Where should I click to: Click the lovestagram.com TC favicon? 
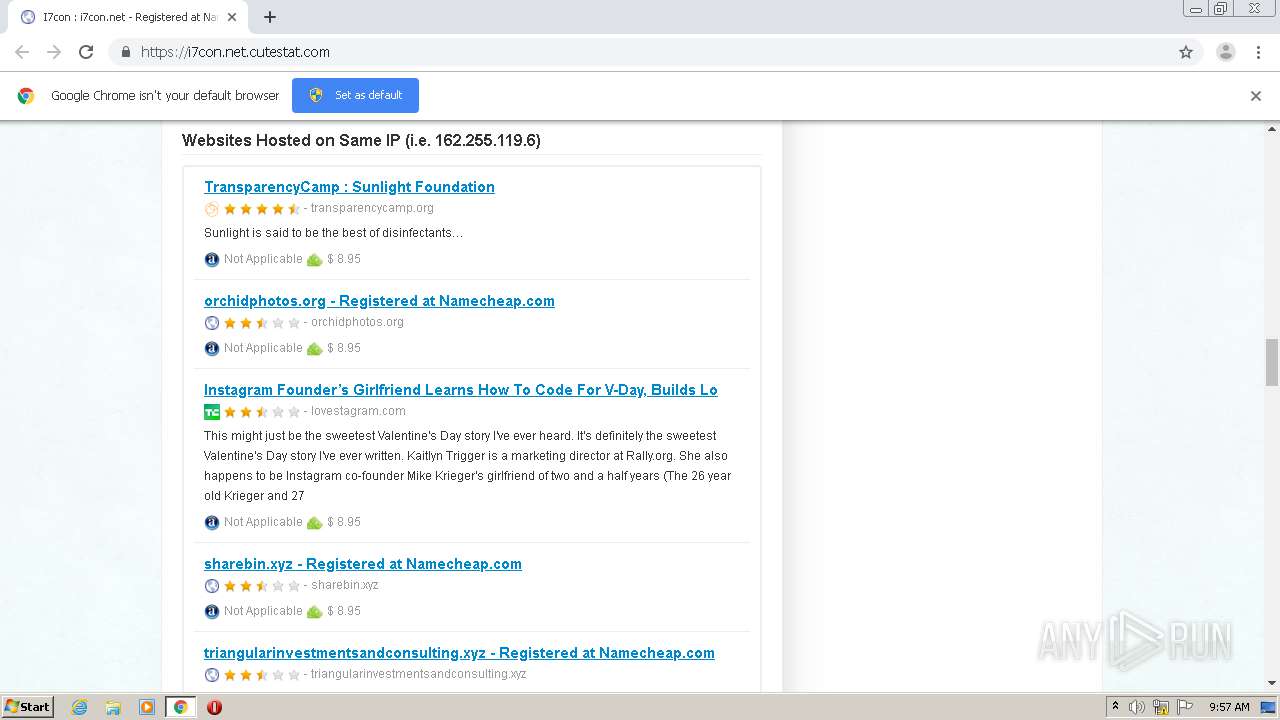coord(211,412)
